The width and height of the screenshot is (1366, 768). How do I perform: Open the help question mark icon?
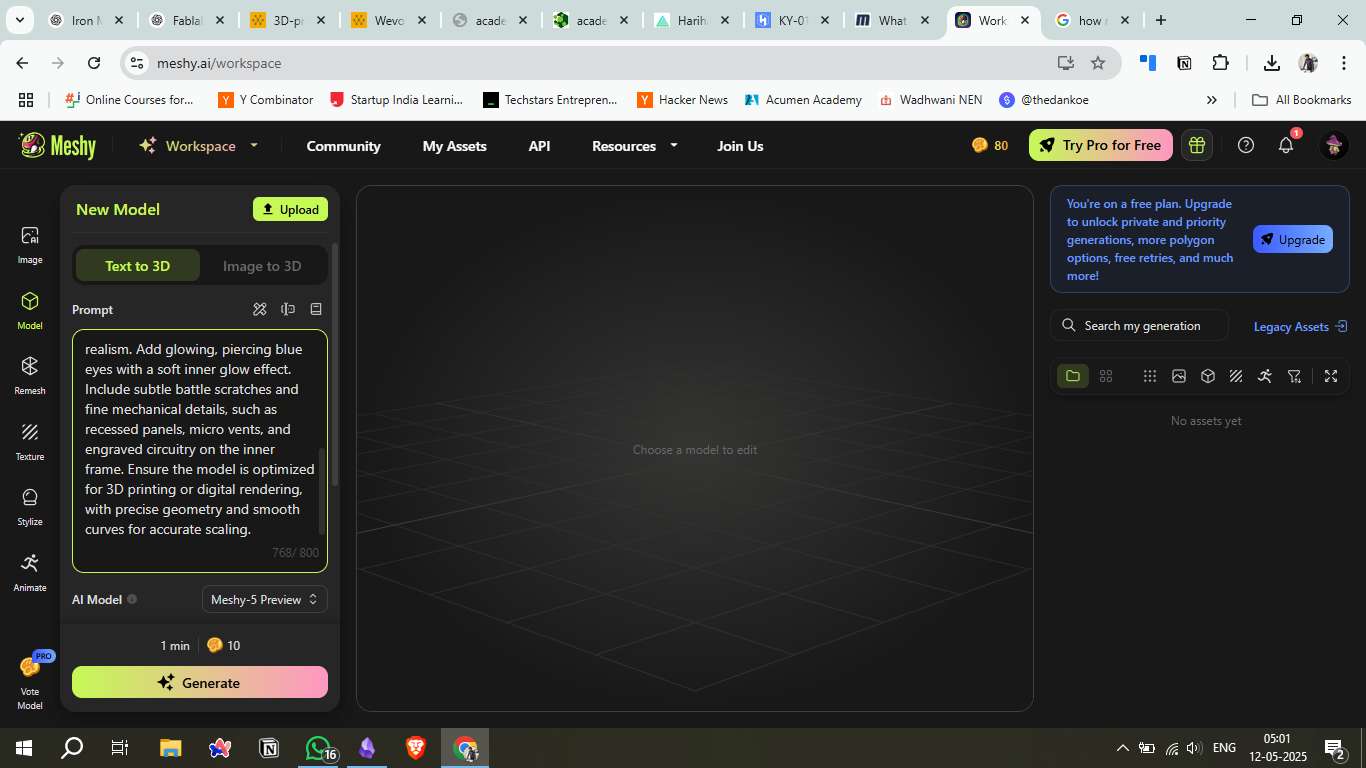[1246, 145]
